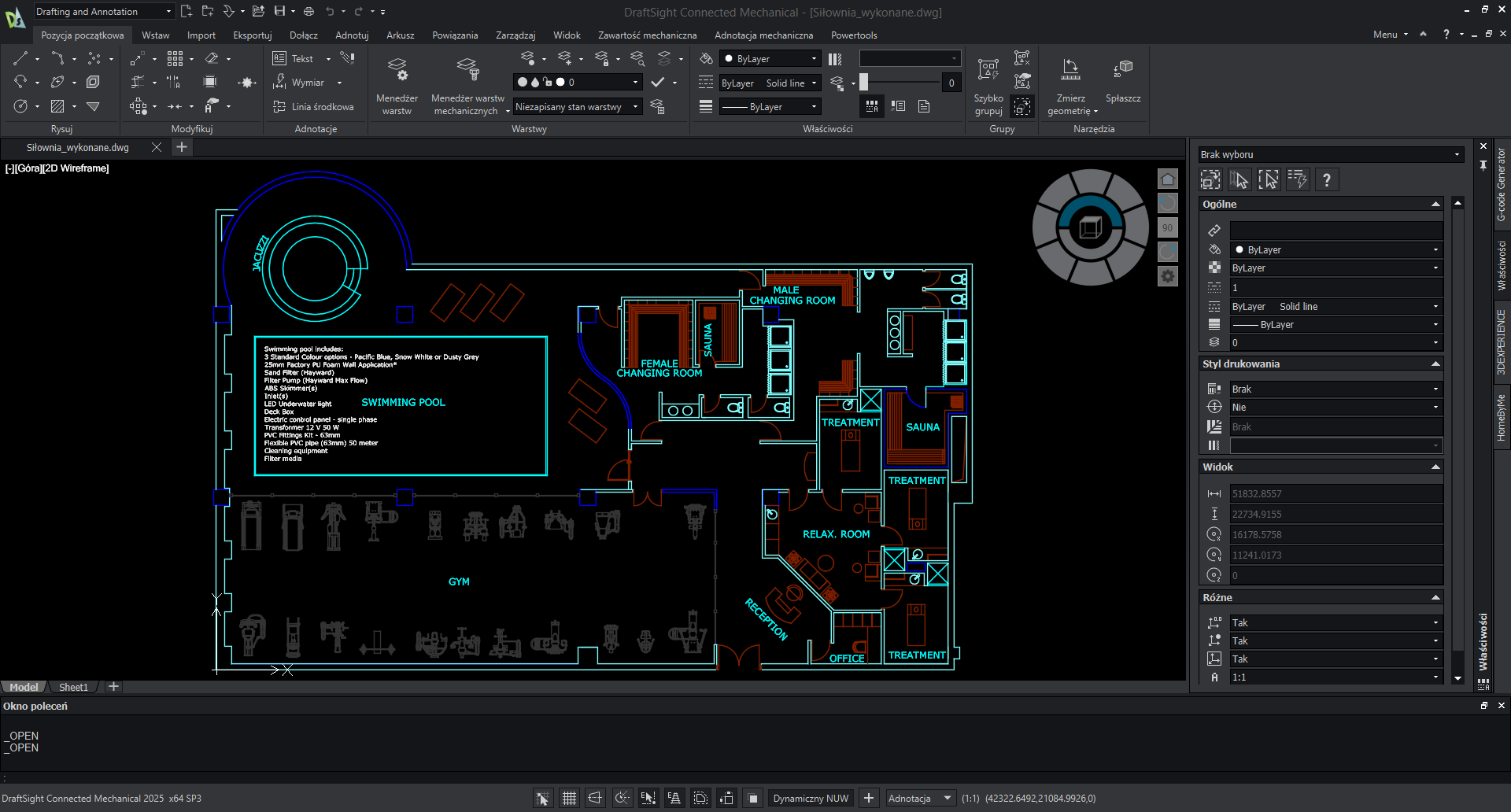Screen dimensions: 1511x812
Task: Click the Linia środkowa button
Action: pyautogui.click(x=313, y=107)
